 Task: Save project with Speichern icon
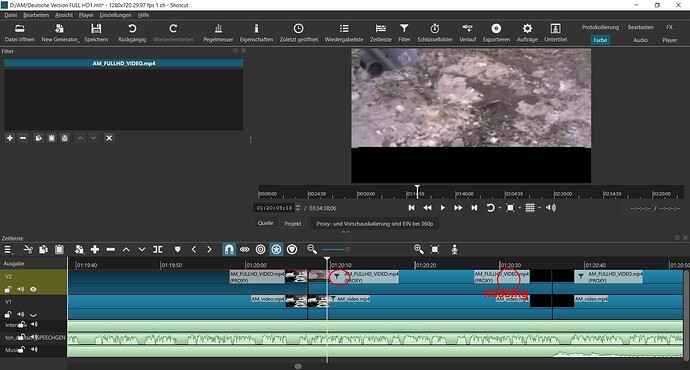click(96, 29)
